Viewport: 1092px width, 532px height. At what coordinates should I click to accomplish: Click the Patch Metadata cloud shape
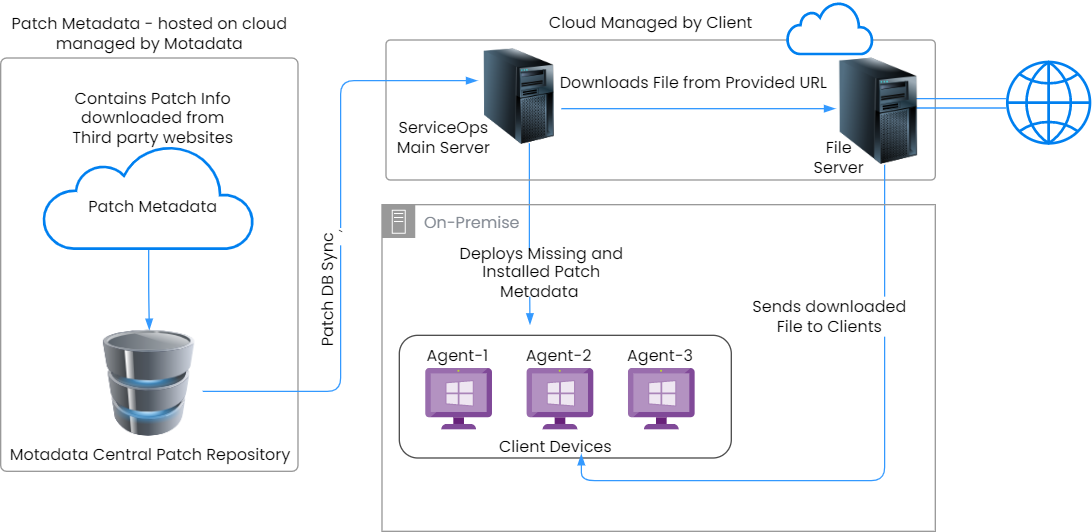[147, 198]
